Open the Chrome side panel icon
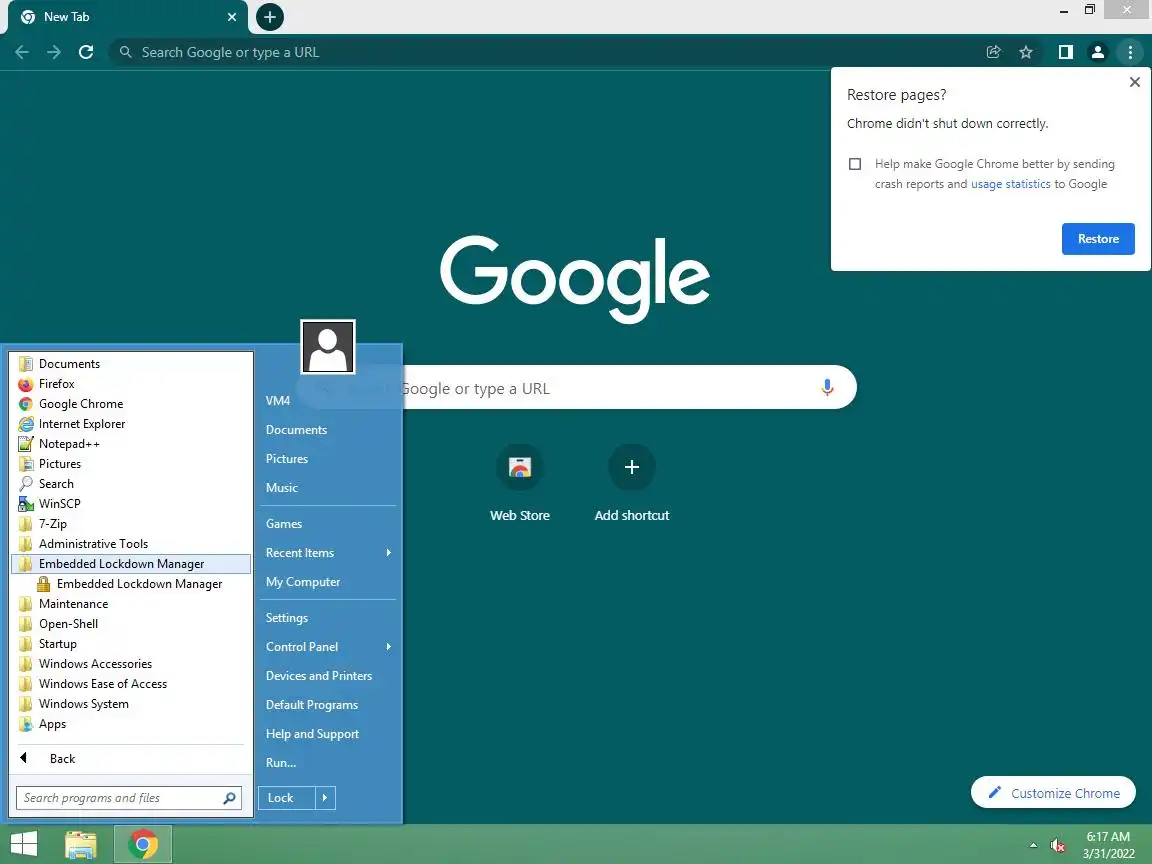 [x=1065, y=52]
